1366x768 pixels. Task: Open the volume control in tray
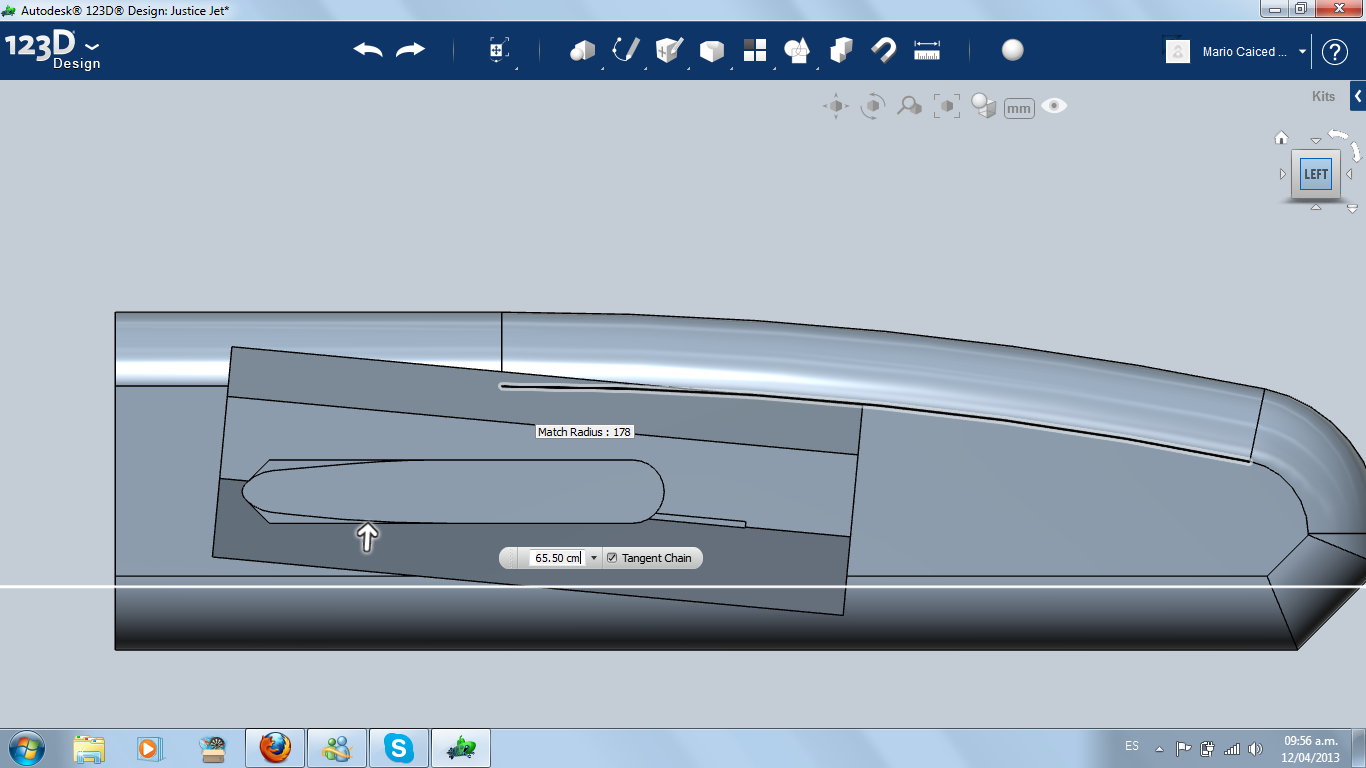tap(1255, 748)
